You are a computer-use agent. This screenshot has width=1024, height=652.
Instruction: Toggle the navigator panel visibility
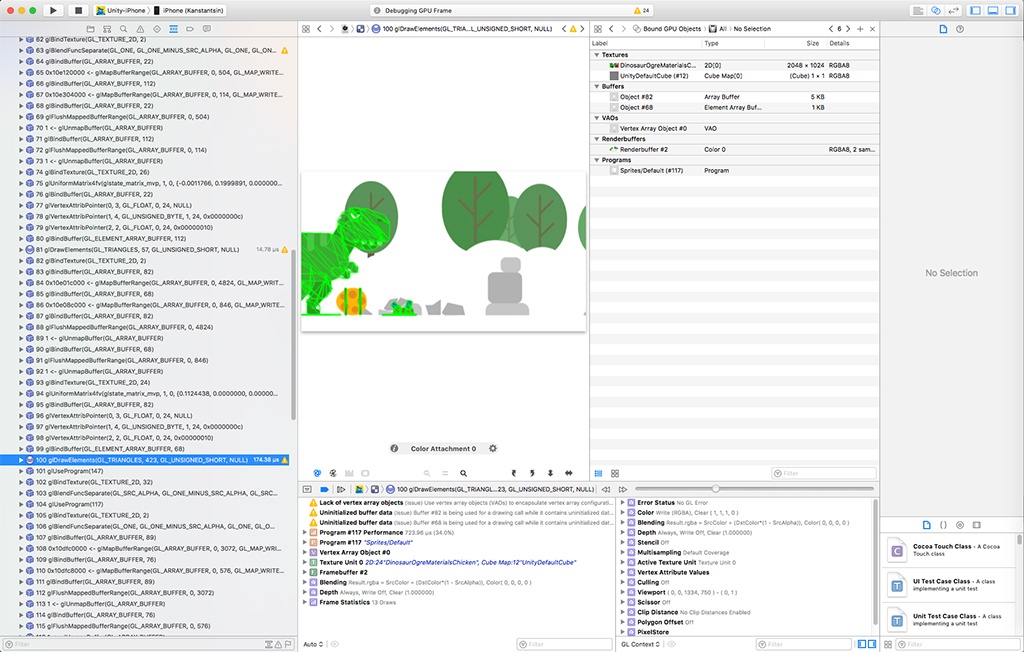[976, 10]
